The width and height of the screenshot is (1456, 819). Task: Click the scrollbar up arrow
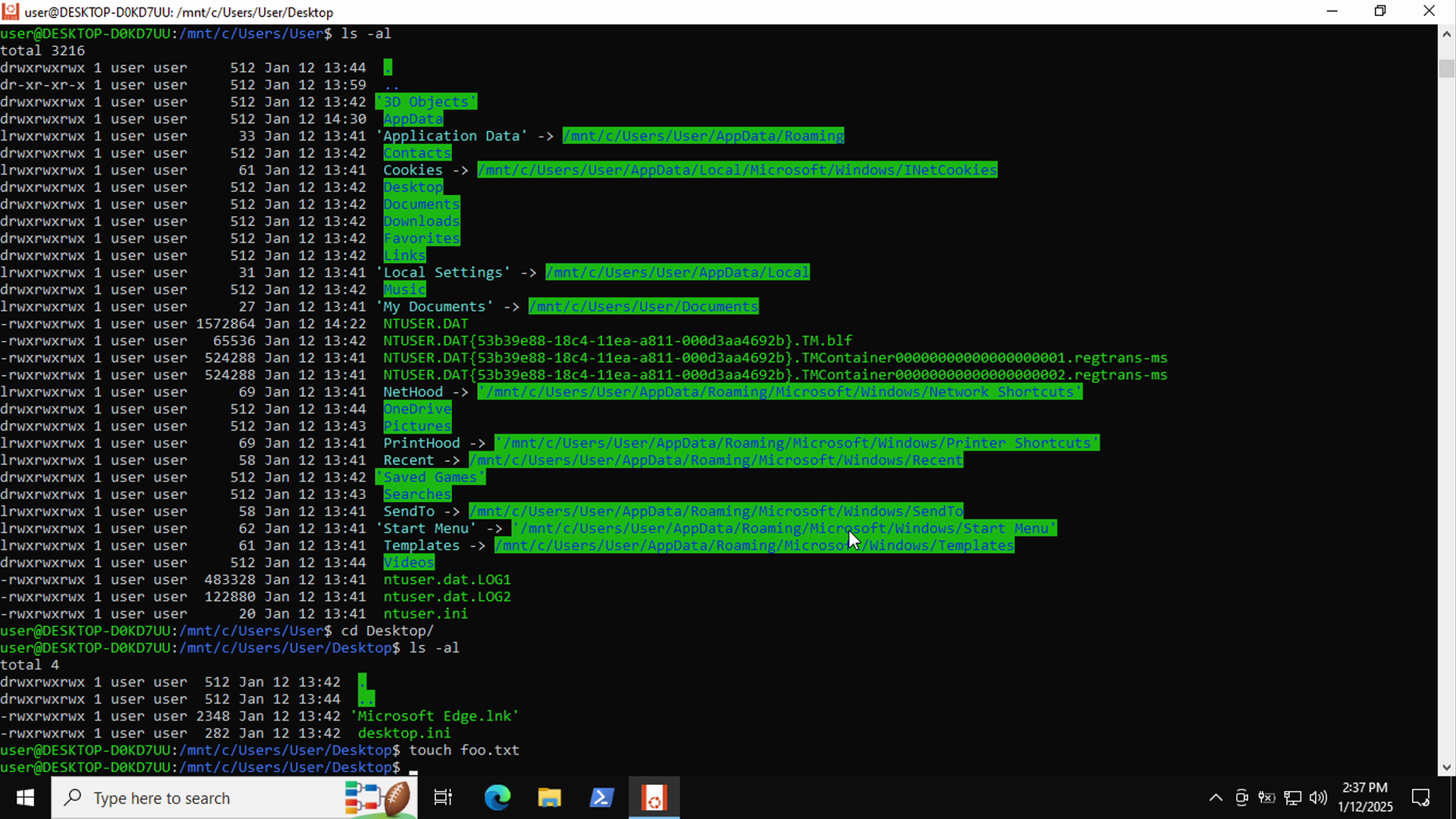[1446, 34]
